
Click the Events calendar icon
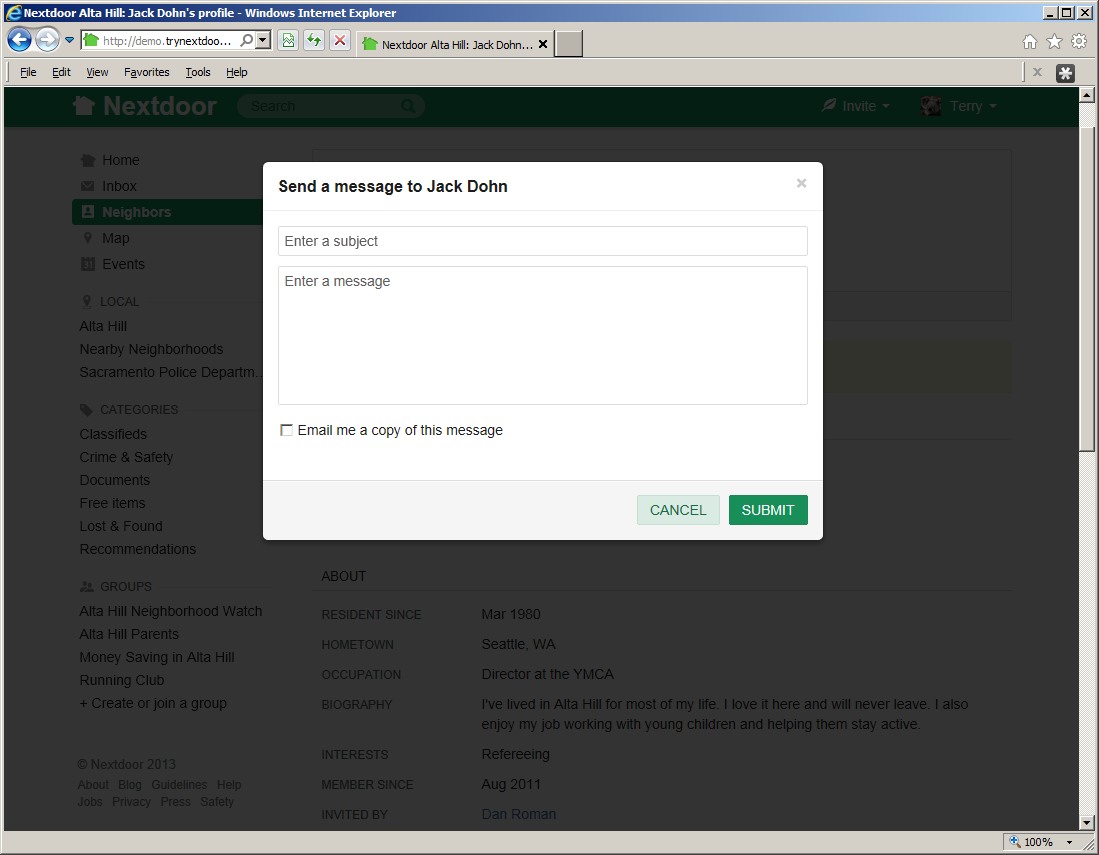click(88, 264)
